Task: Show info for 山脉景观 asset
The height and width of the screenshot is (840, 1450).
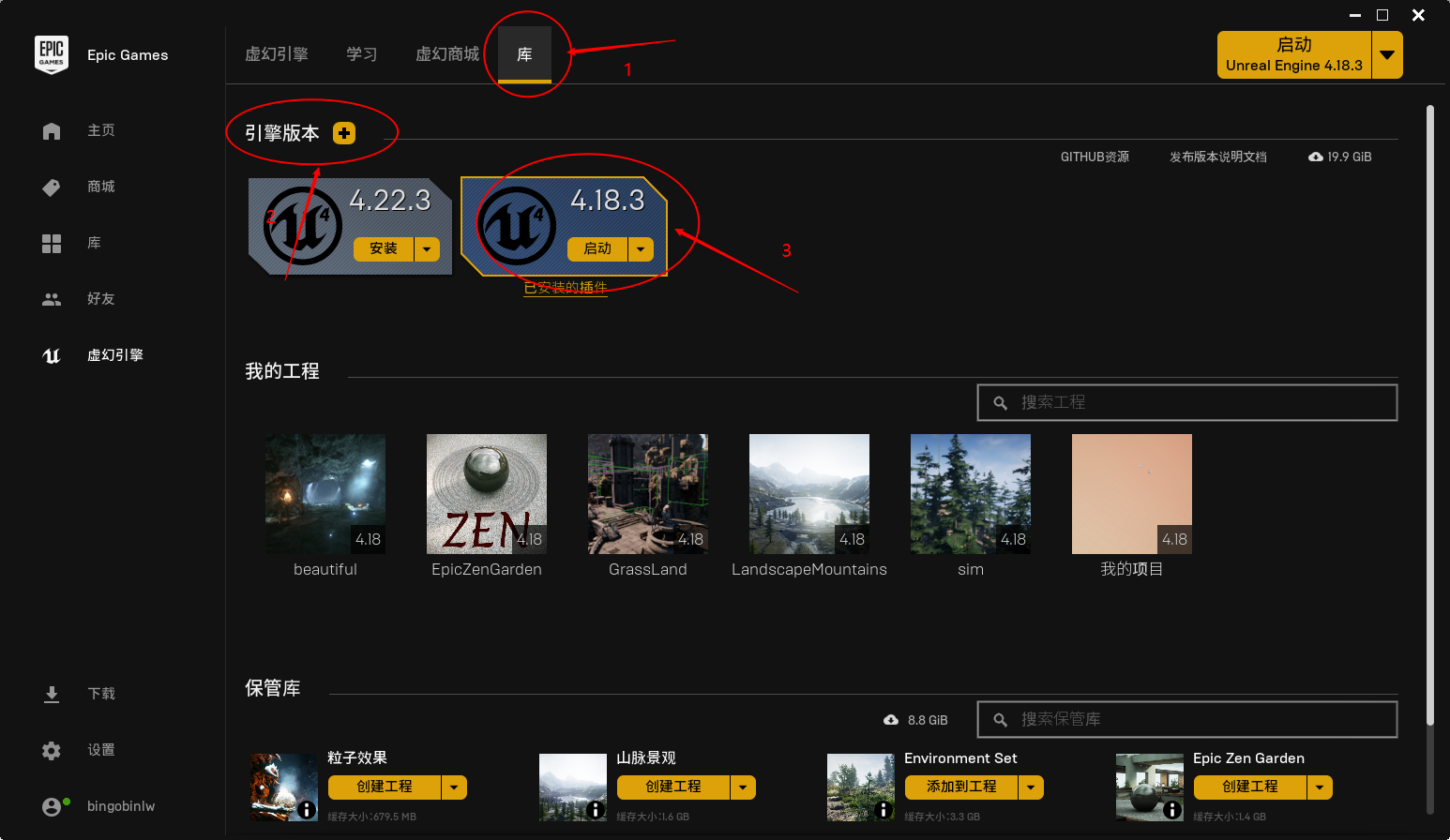Action: 595,809
